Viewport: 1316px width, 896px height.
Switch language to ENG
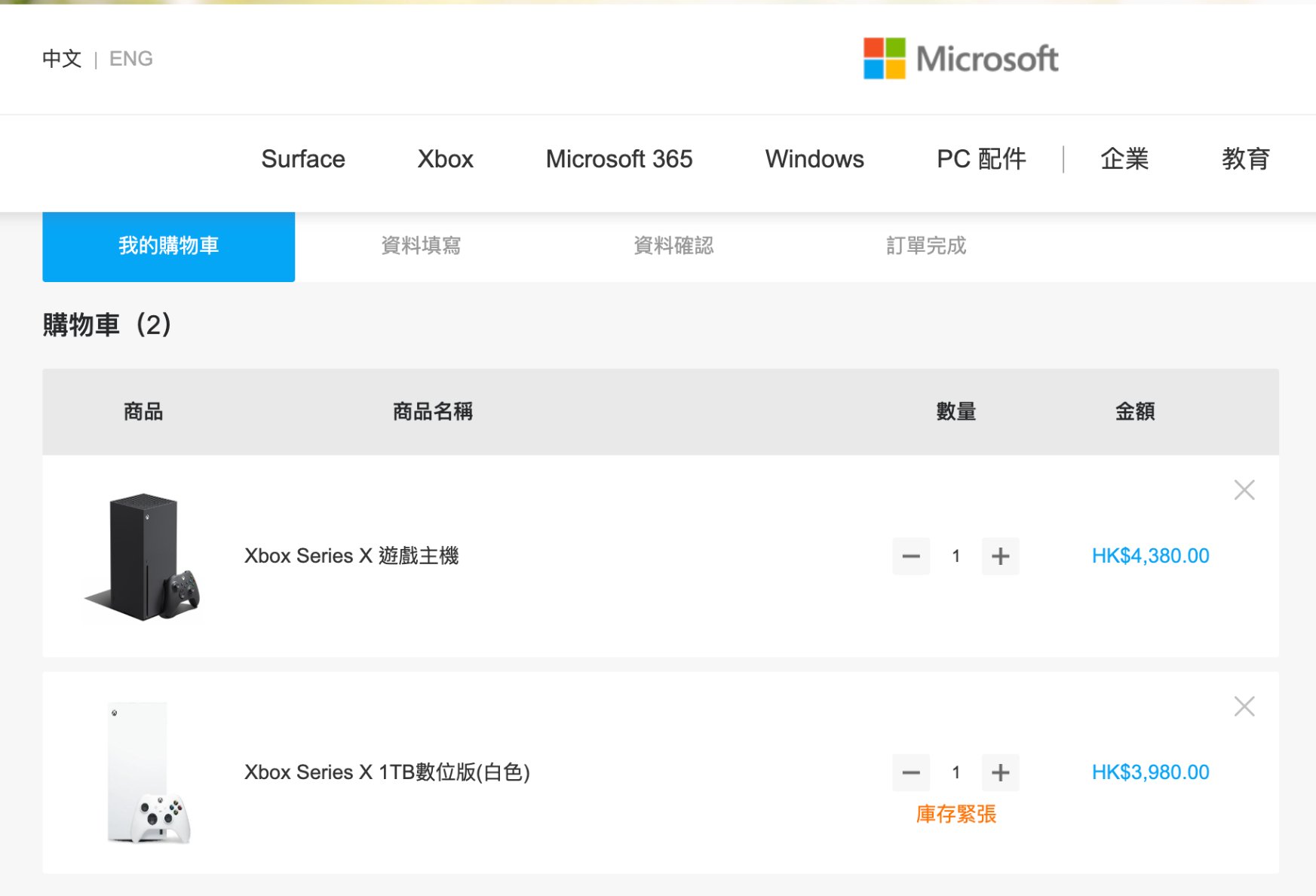pos(131,59)
